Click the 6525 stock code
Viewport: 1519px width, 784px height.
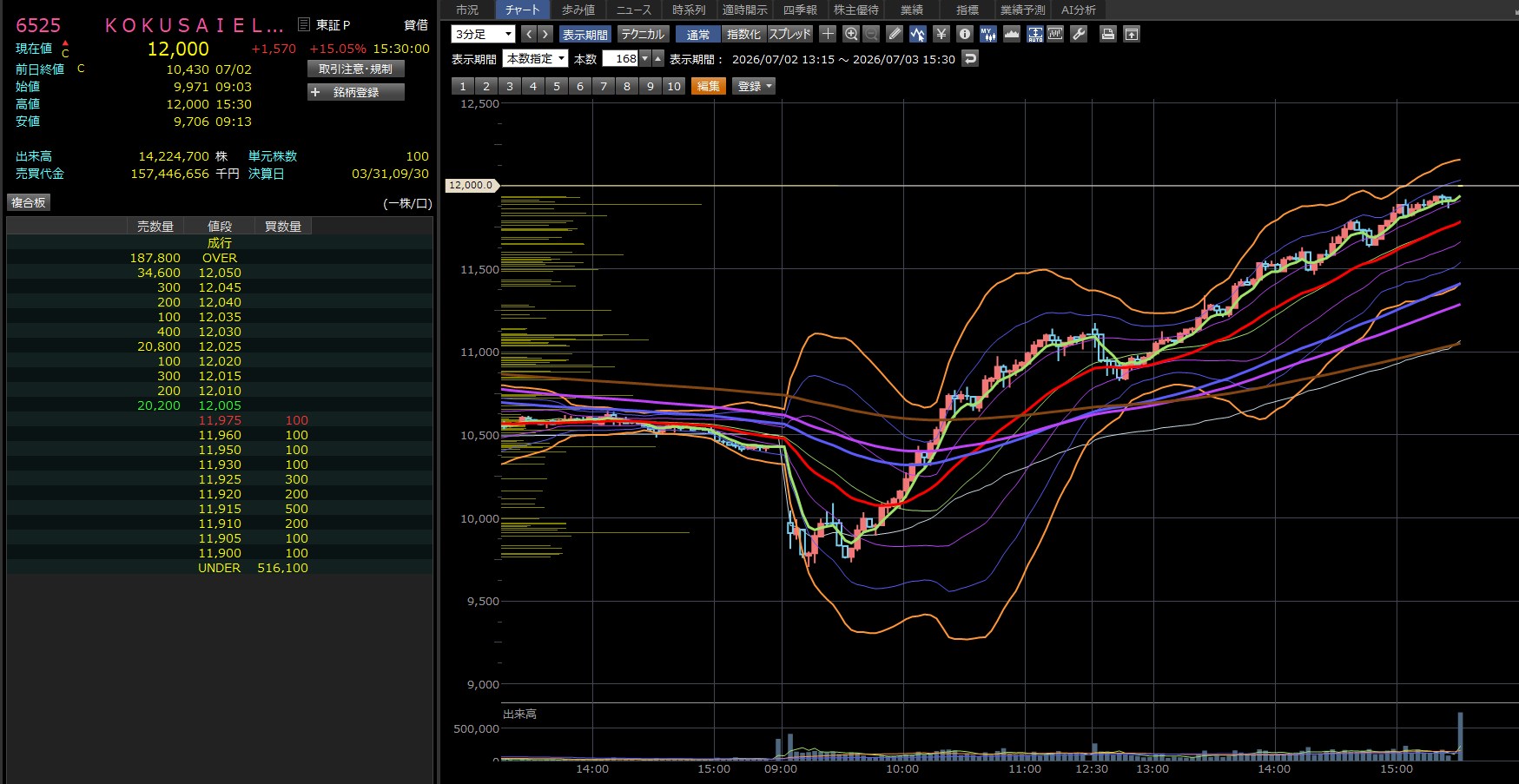pos(38,25)
